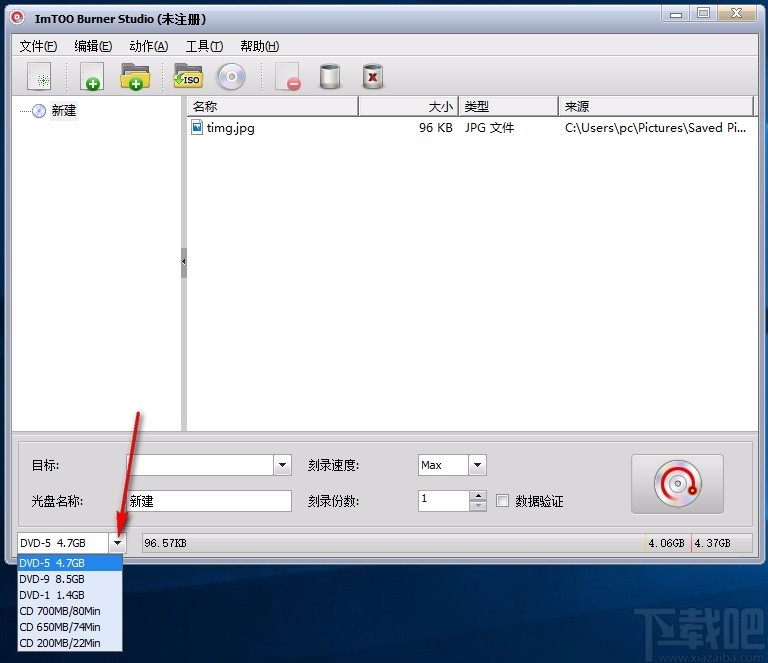Click the 4.37GB capacity marker
This screenshot has width=768, height=663.
(712, 543)
